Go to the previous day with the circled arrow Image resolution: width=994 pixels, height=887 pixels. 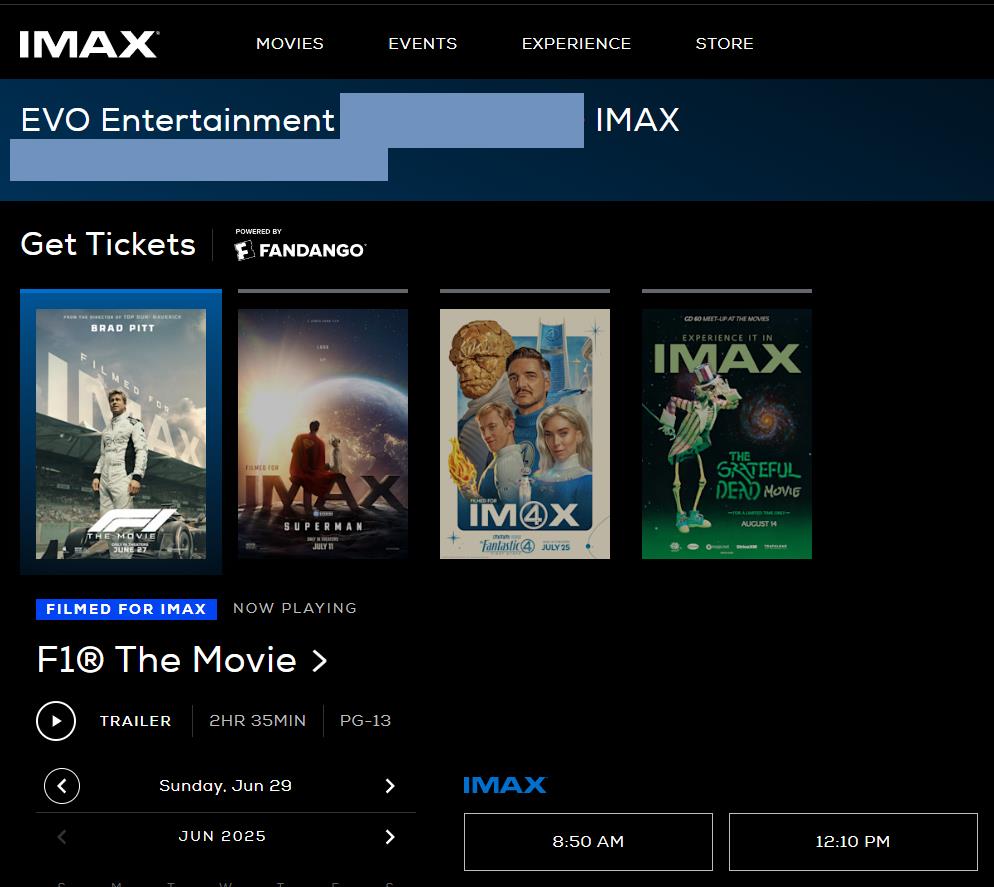point(61,786)
